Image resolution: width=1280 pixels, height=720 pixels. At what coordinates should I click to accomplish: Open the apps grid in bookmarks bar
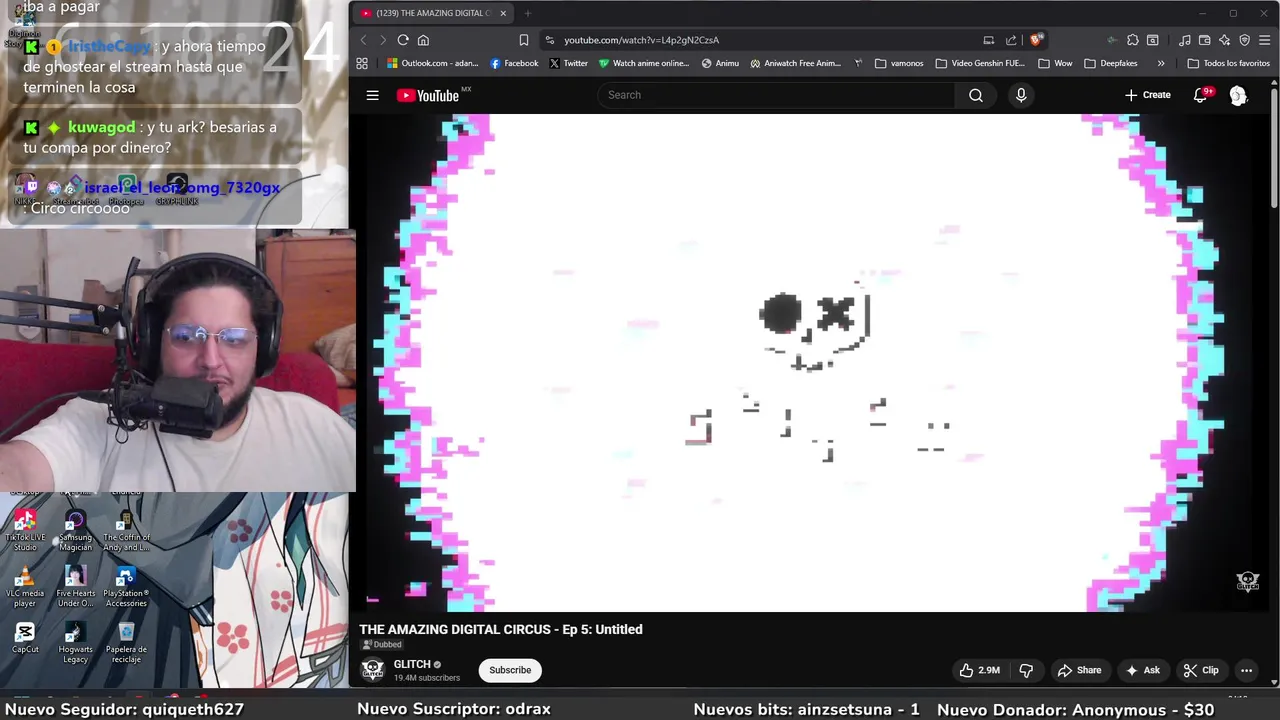362,63
